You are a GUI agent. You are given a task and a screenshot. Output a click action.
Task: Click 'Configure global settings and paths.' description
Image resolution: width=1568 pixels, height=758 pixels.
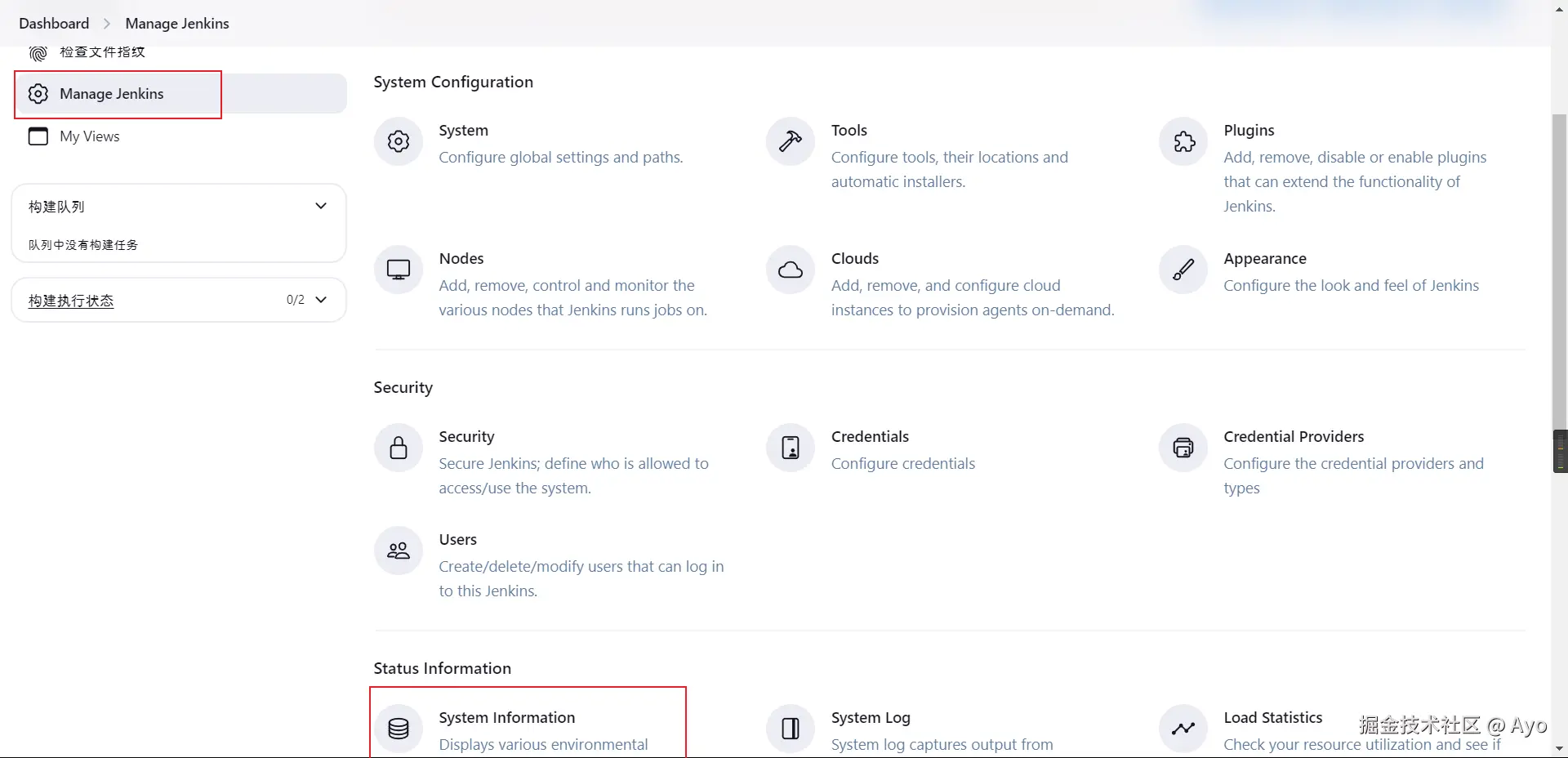click(x=560, y=158)
